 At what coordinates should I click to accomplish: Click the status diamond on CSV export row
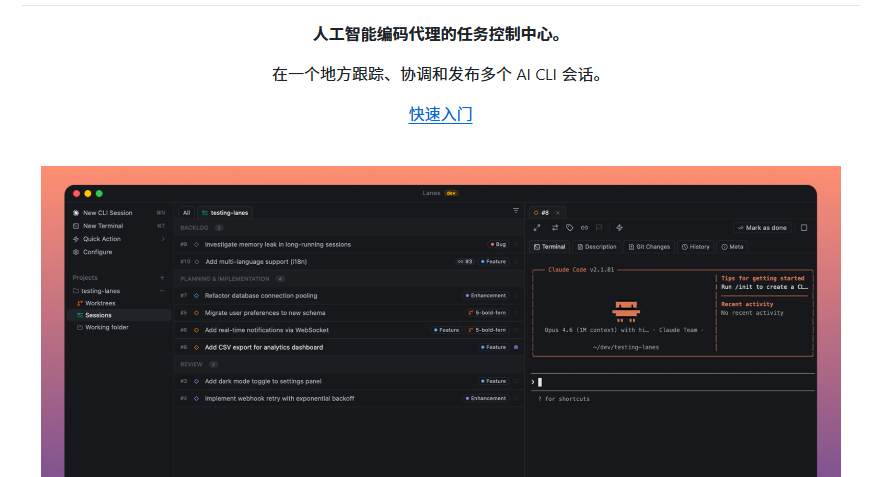pos(196,347)
